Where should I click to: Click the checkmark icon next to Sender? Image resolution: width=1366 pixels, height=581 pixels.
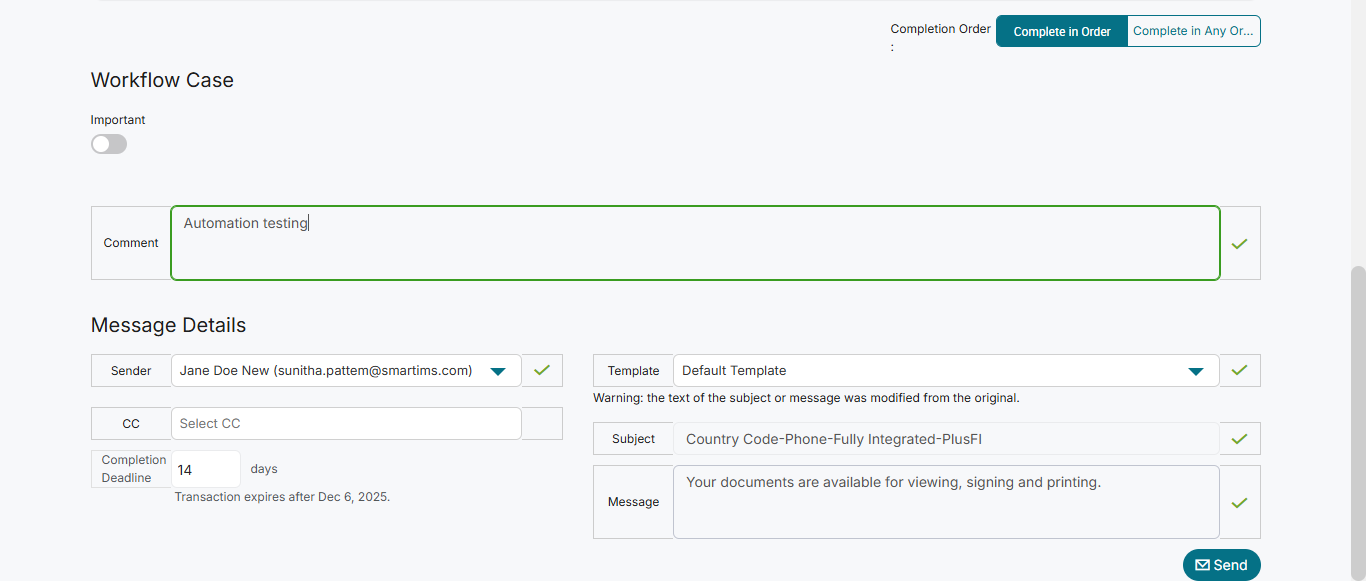click(542, 370)
